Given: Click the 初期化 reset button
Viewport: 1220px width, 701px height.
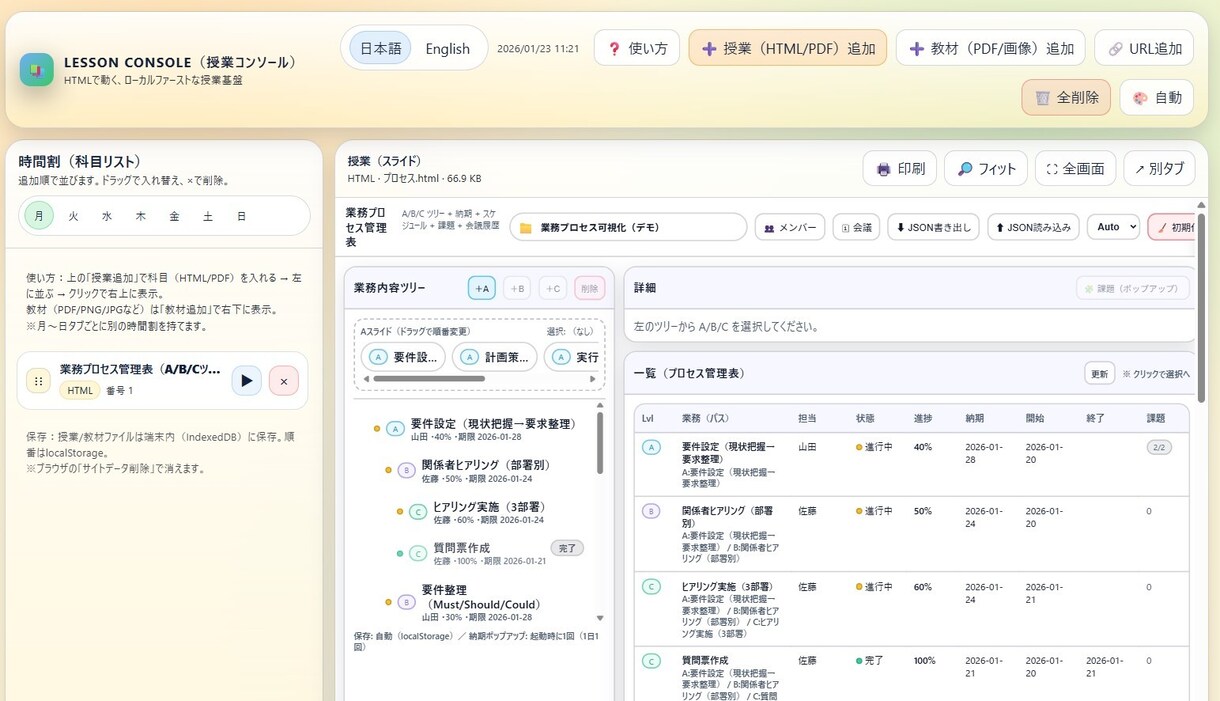Looking at the screenshot, I should click(1172, 227).
